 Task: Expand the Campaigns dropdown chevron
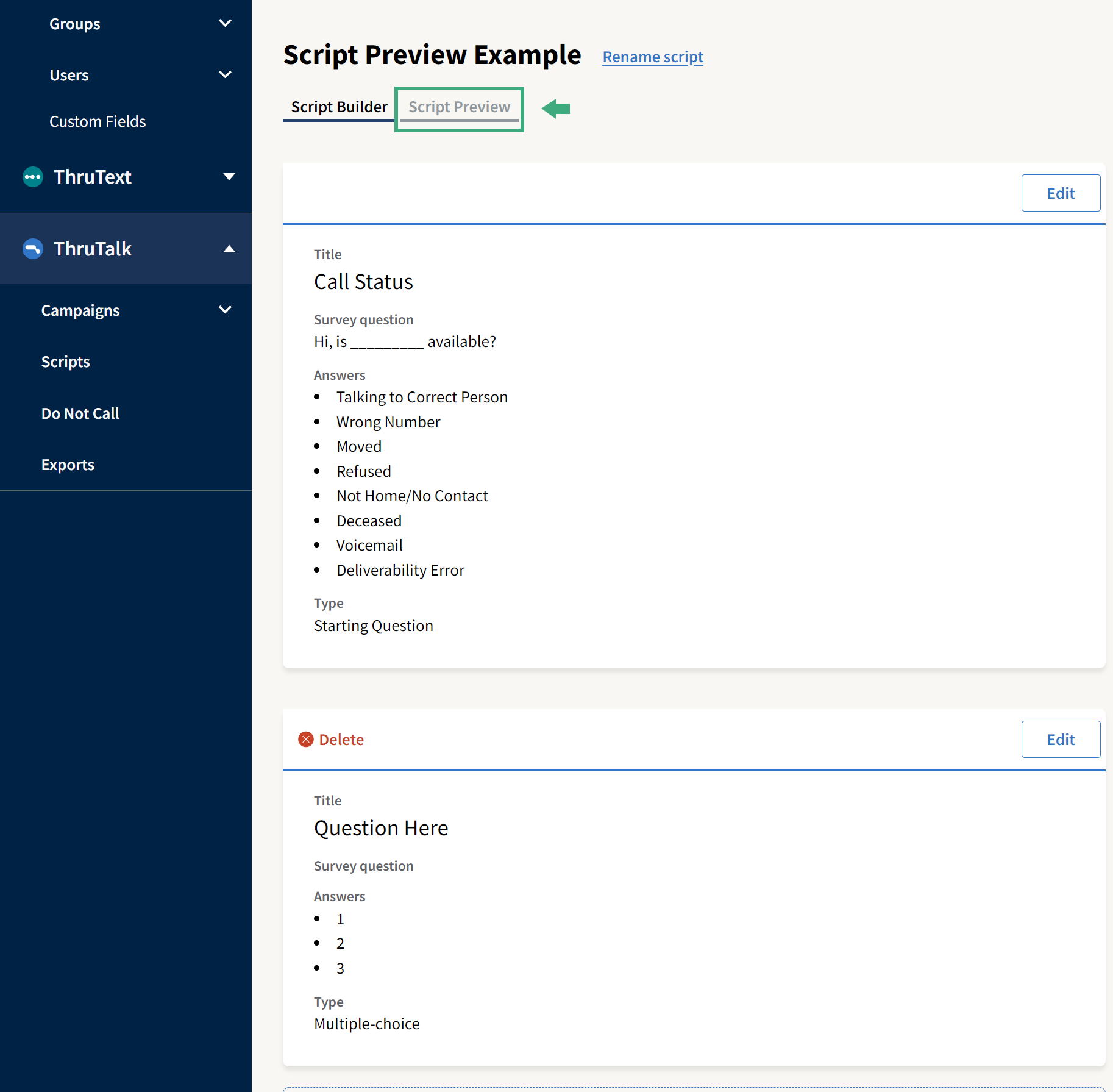[x=225, y=310]
